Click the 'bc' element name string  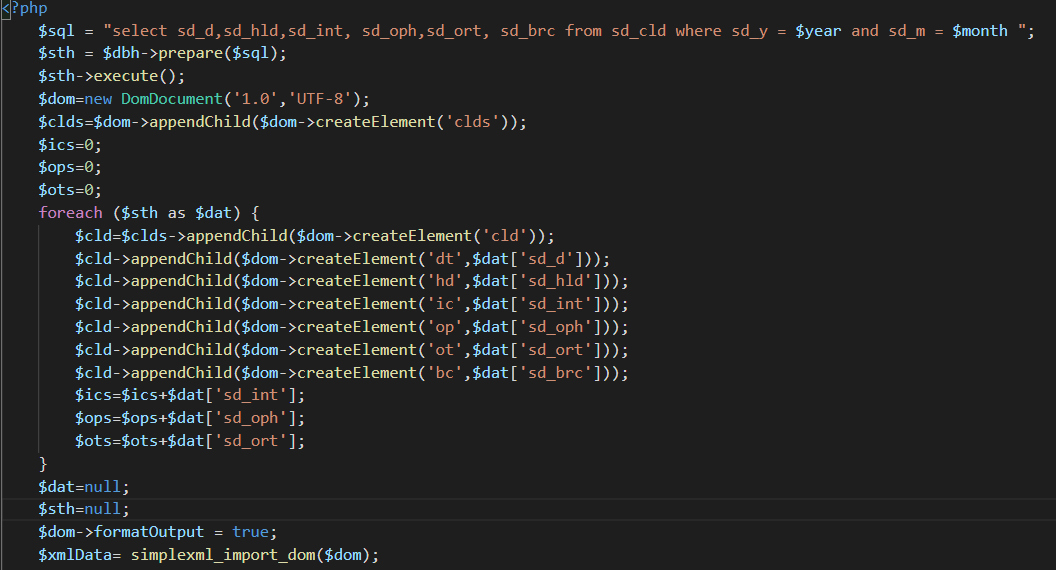(x=445, y=373)
